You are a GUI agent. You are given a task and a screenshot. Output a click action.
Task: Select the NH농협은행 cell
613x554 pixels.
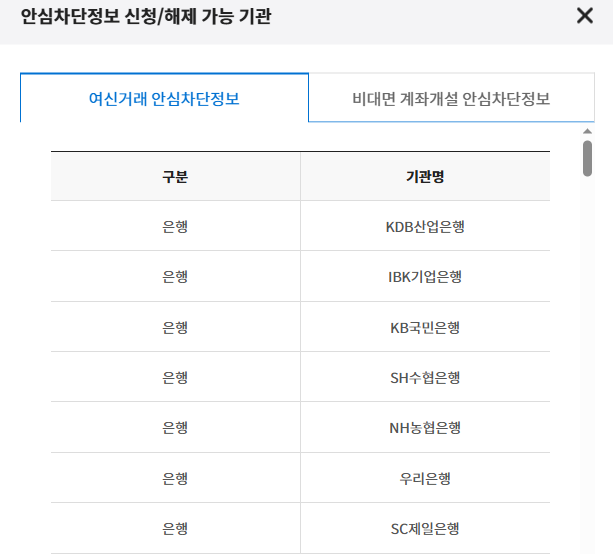(425, 427)
